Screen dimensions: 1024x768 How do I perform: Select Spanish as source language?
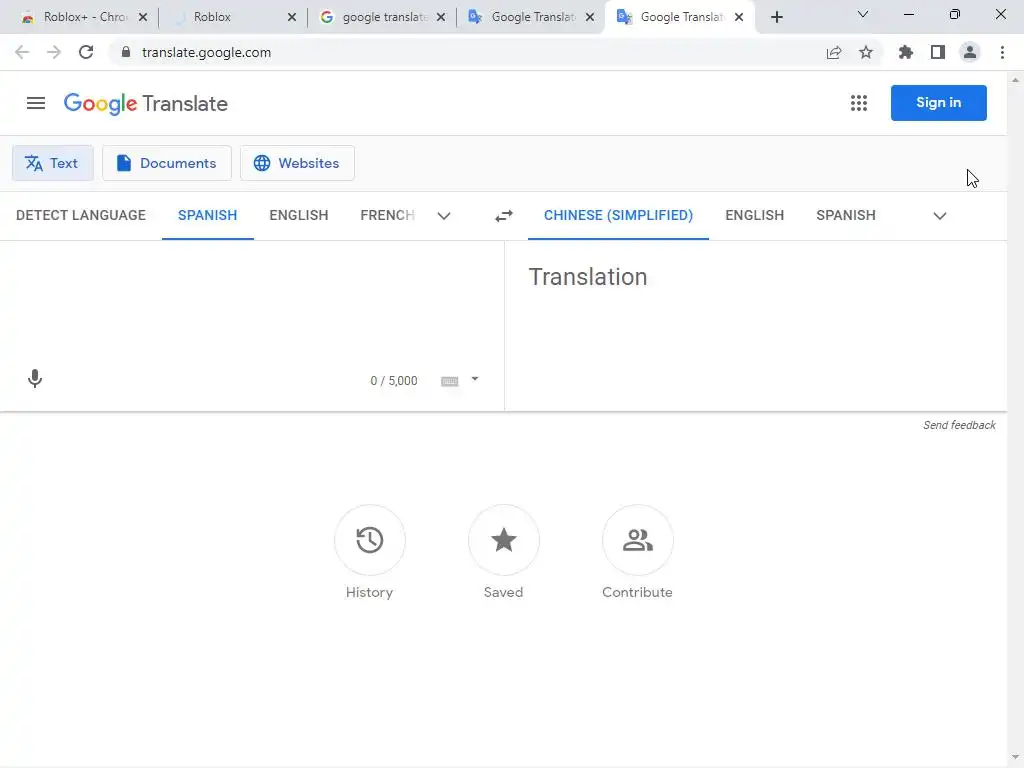click(208, 216)
